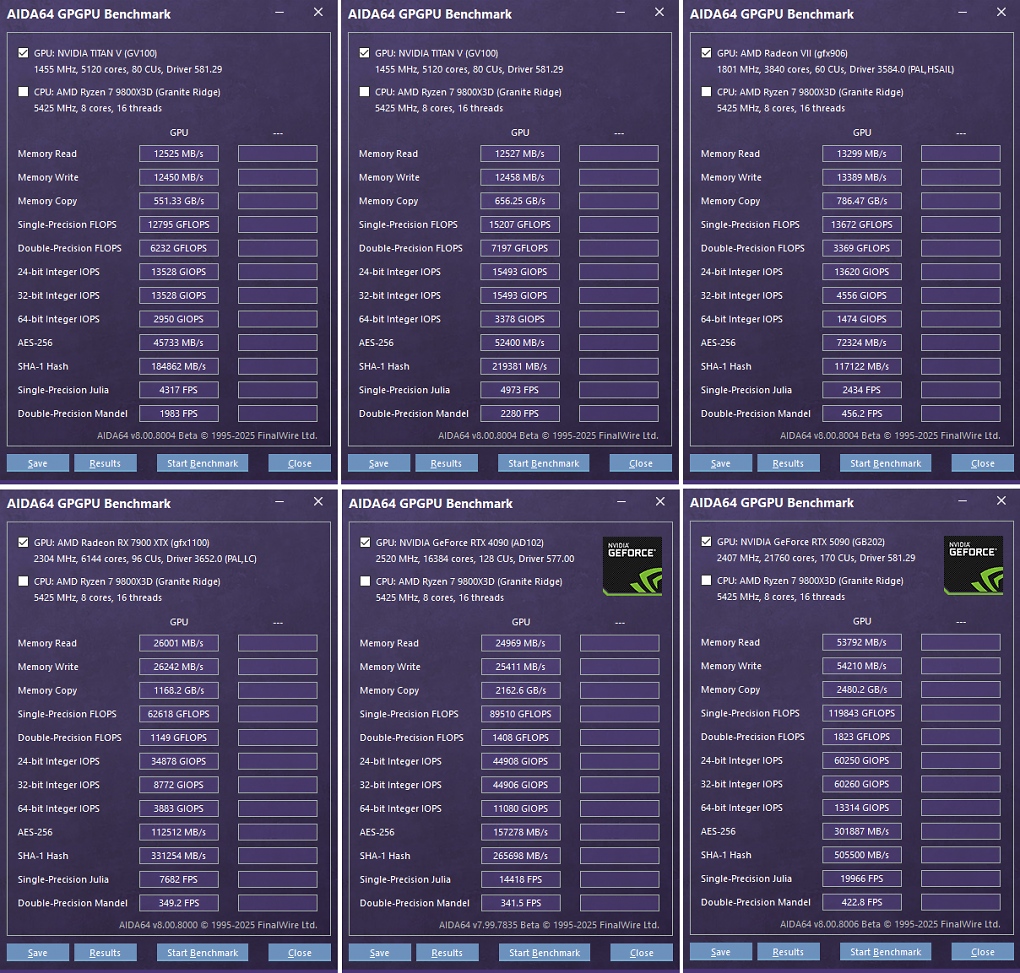
Task: Click Close button in TITAN V 45733 MB/s AES window
Action: coord(299,463)
